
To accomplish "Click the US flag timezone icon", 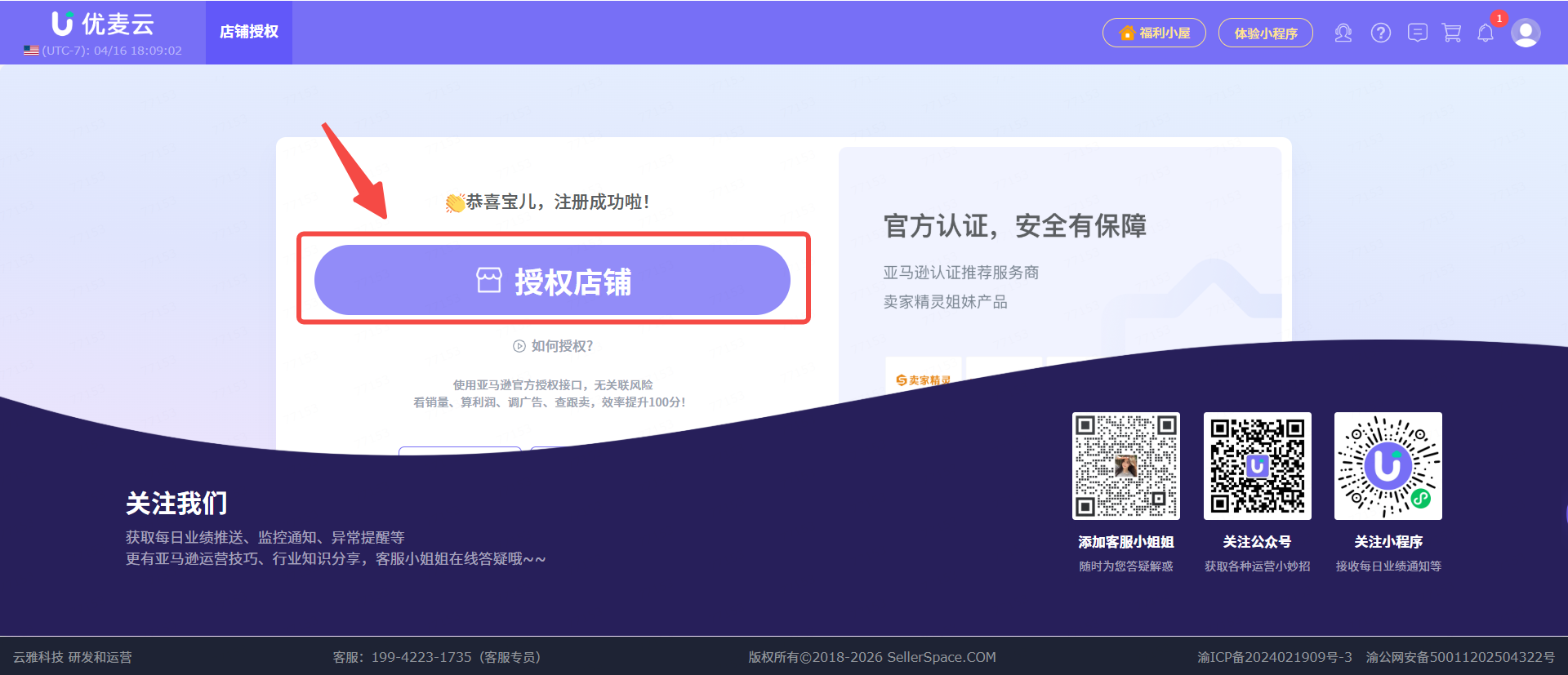I will tap(31, 51).
